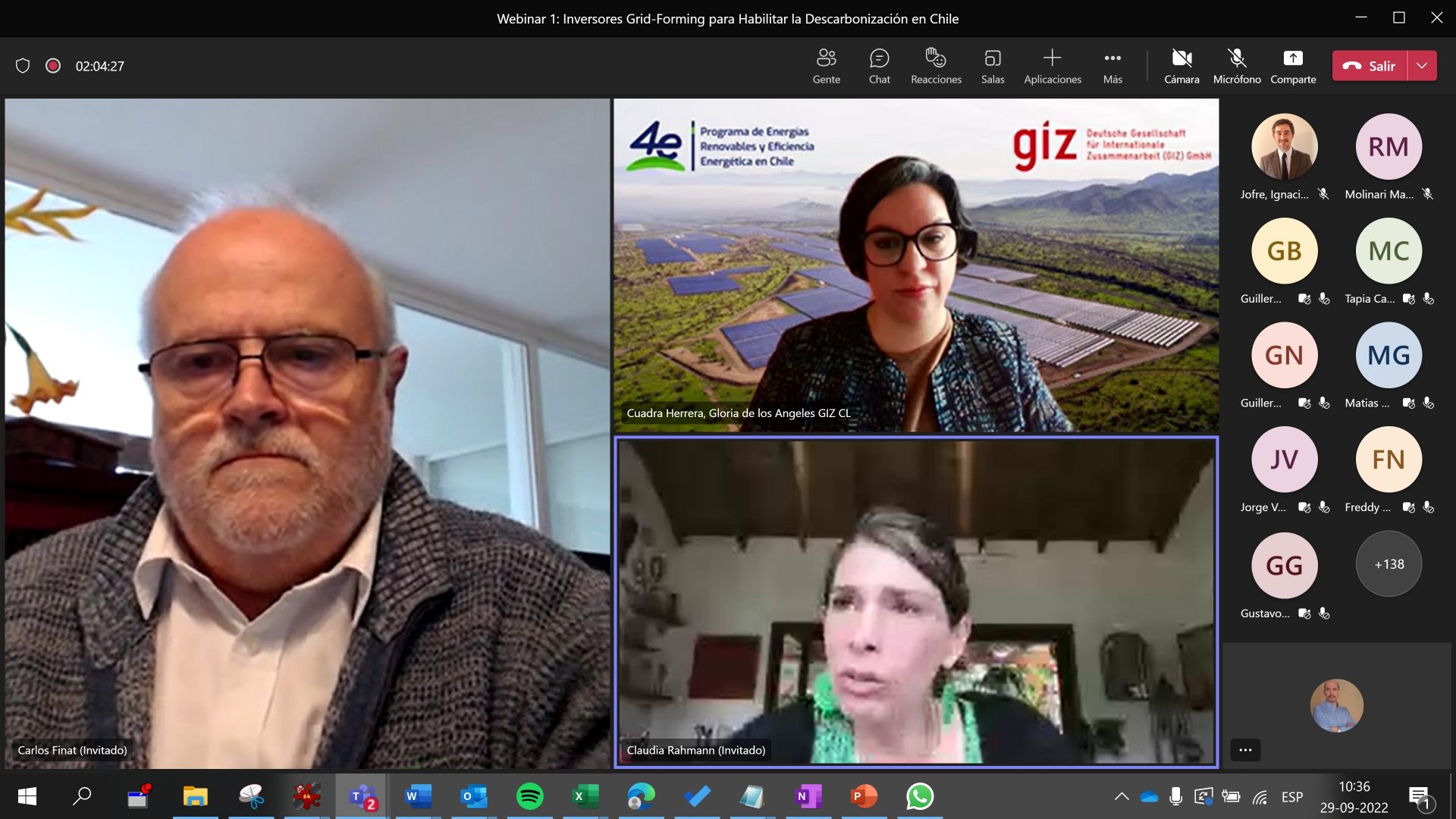Expand hidden system tray icons

1122,797
